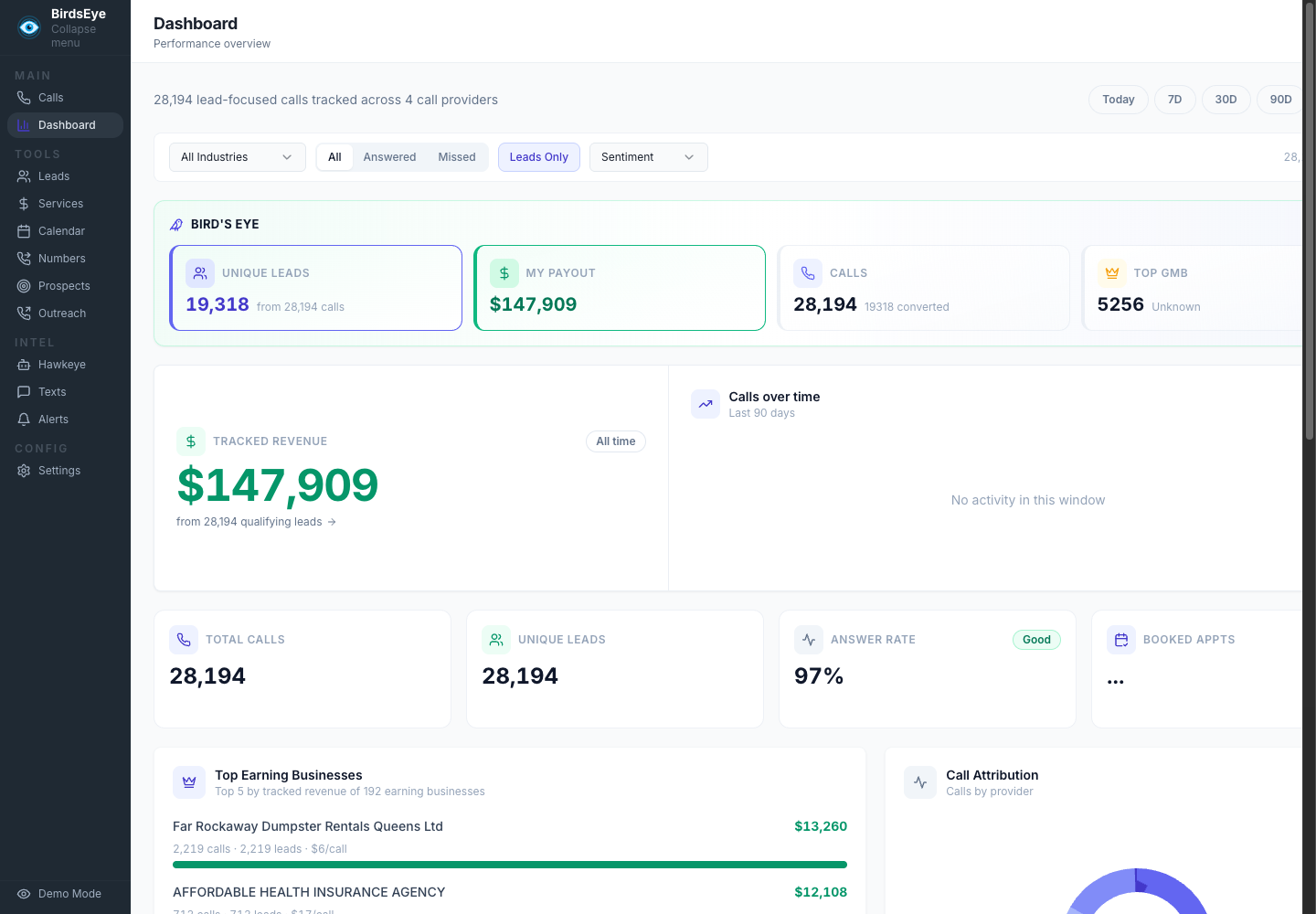The height and width of the screenshot is (914, 1316).
Task: Click the Call Attribution activity icon
Action: click(920, 782)
